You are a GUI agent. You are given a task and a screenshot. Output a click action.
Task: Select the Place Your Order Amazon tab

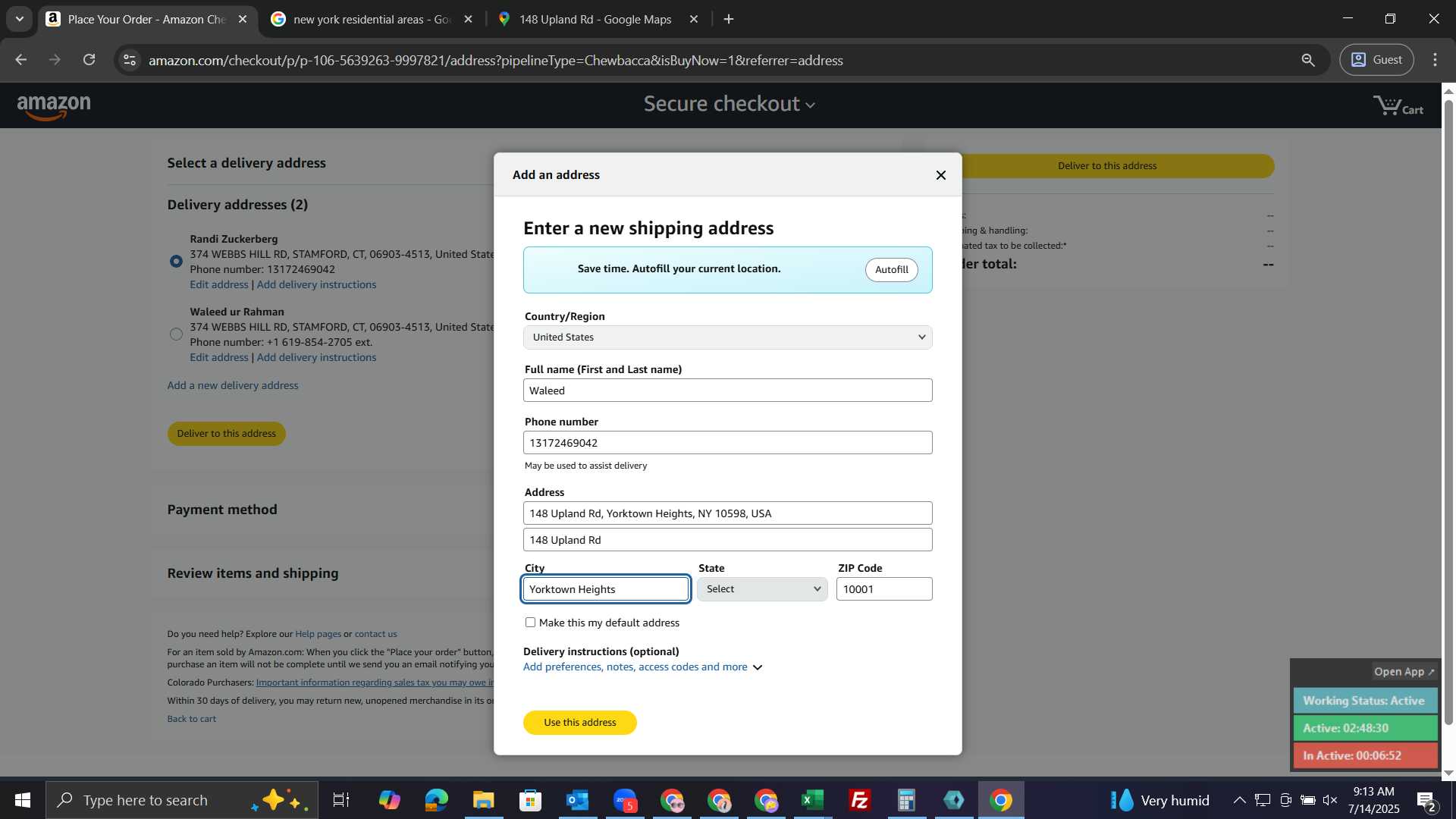pyautogui.click(x=146, y=20)
